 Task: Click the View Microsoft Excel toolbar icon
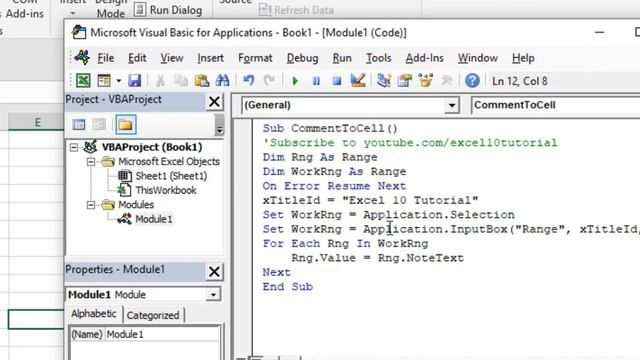[83, 81]
